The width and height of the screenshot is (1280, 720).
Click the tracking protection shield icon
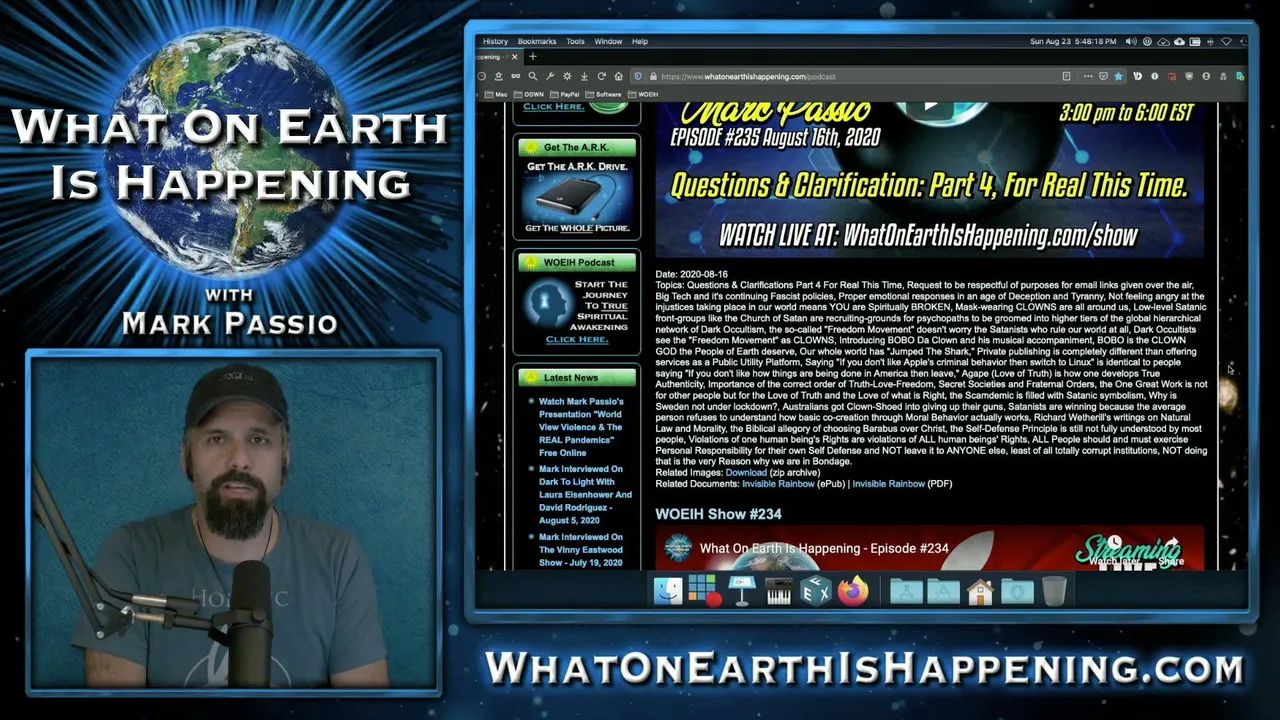[x=638, y=76]
